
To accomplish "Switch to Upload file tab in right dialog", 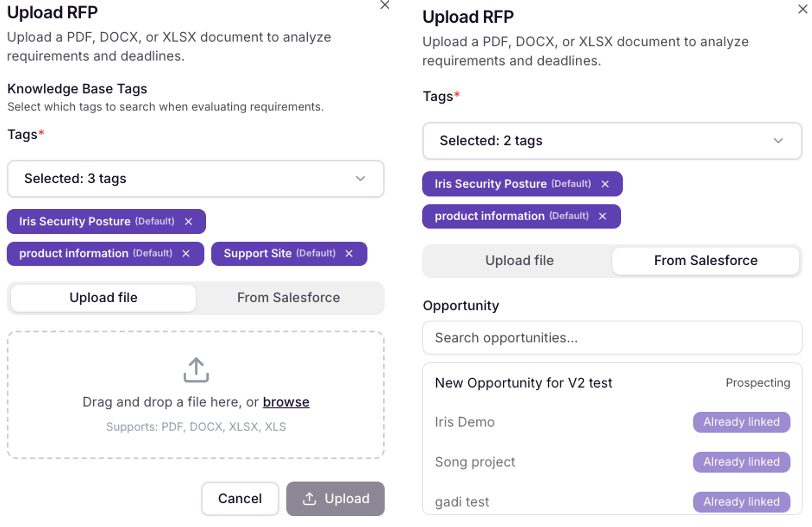I will click(x=519, y=260).
